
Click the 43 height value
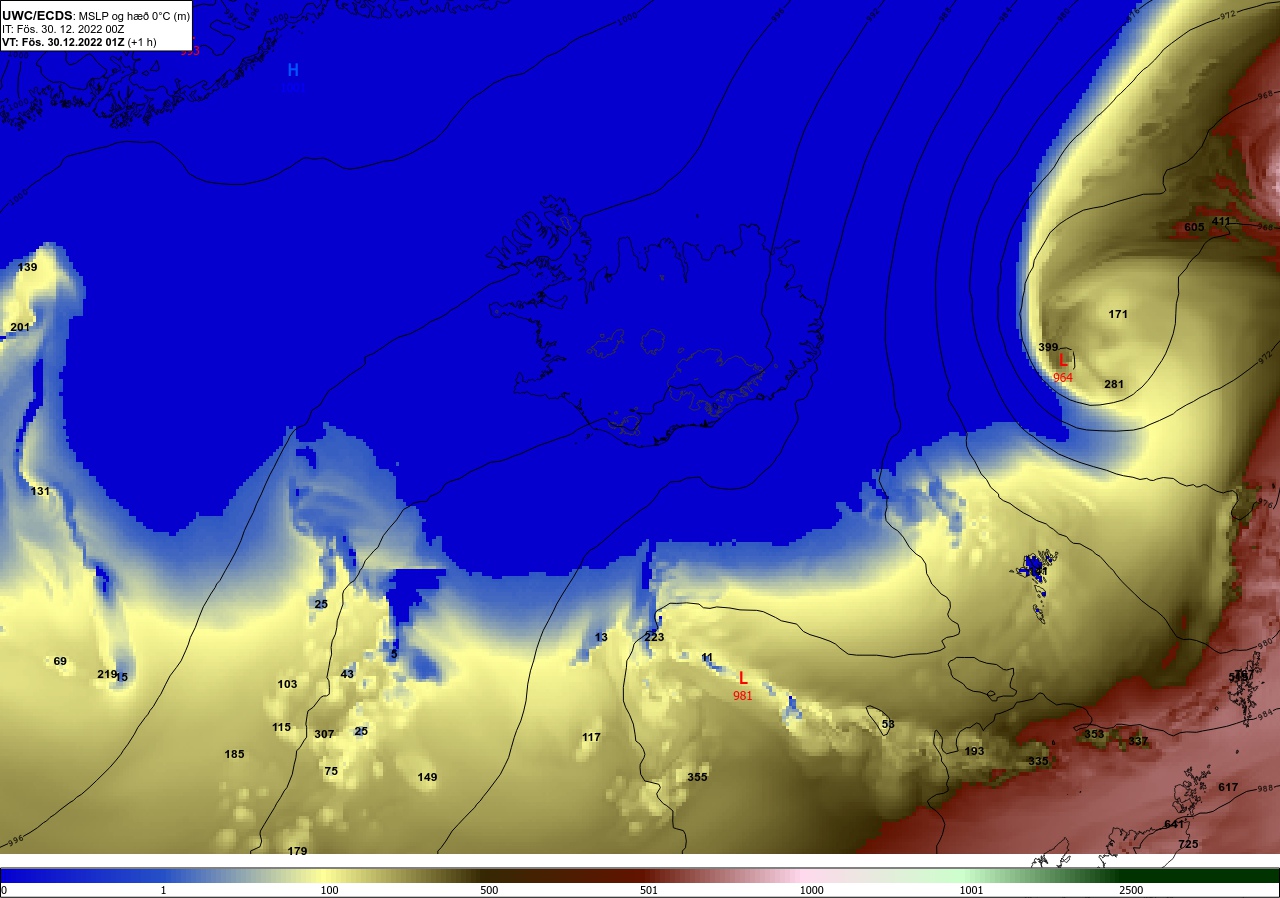coord(347,675)
